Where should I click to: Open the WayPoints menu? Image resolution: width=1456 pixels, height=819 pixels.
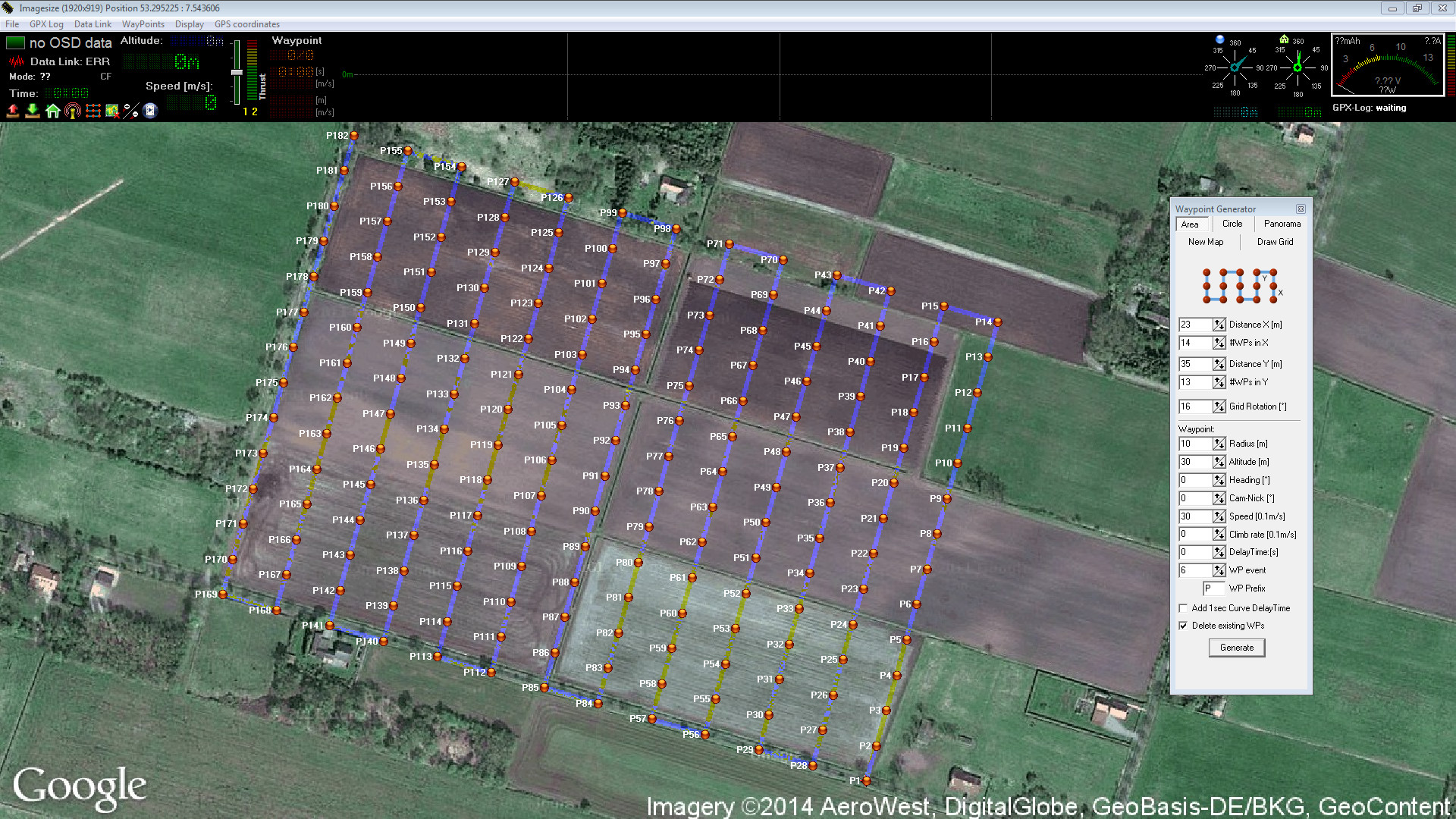point(143,24)
